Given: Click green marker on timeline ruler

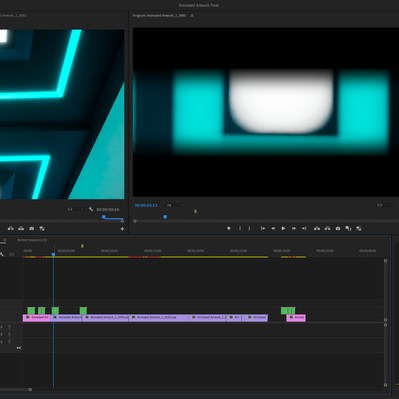Looking at the screenshot, I should (x=82, y=246).
